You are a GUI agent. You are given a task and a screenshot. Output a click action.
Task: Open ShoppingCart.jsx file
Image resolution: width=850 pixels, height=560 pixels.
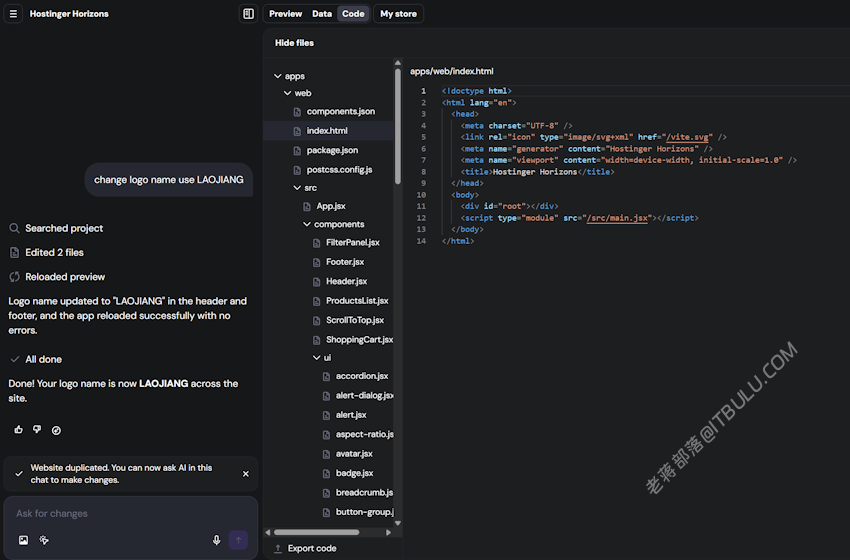(359, 340)
